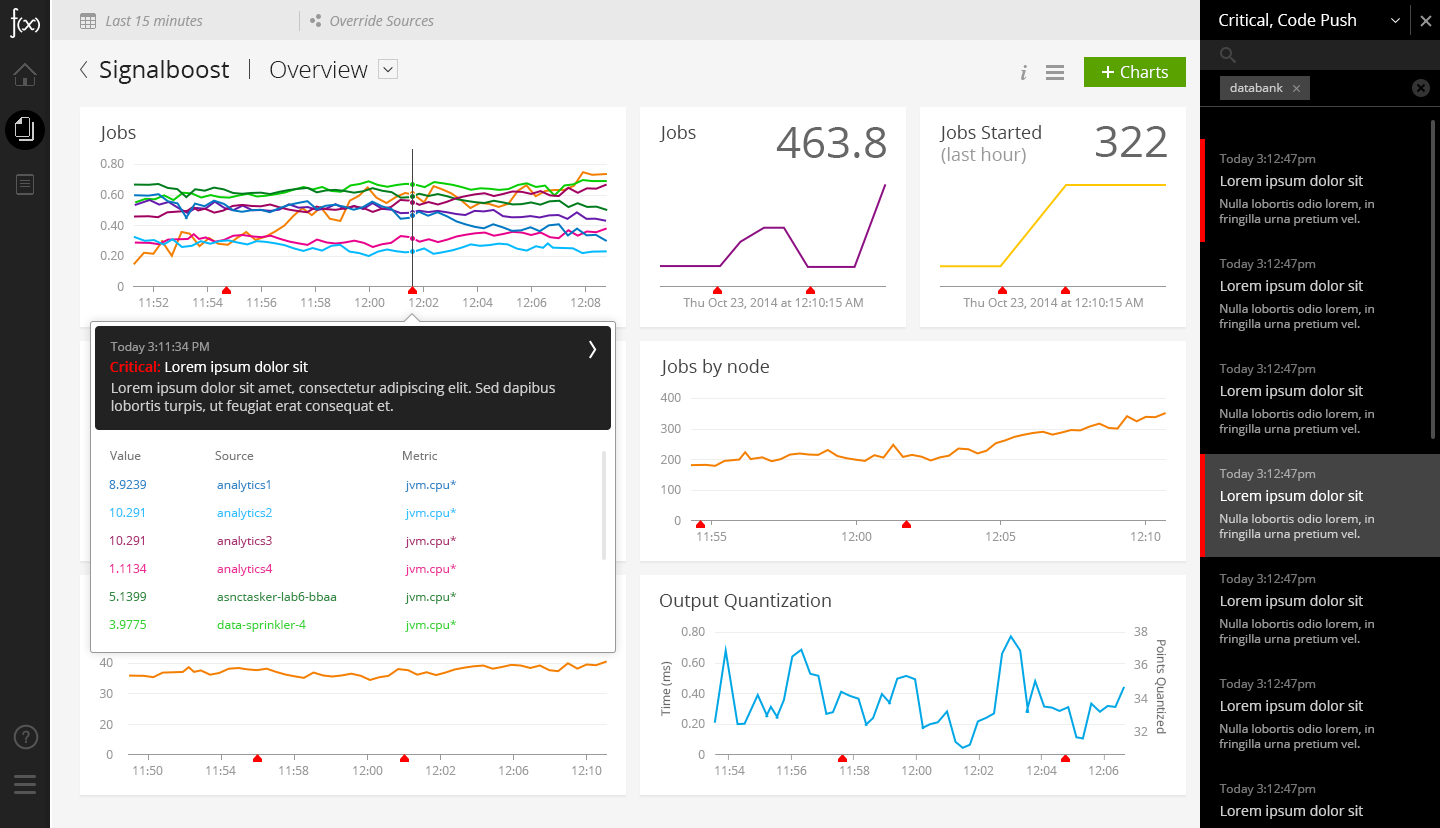Open the dashboard list-menu icon beside Charts
Screen dimensions: 1440x828
1054,73
